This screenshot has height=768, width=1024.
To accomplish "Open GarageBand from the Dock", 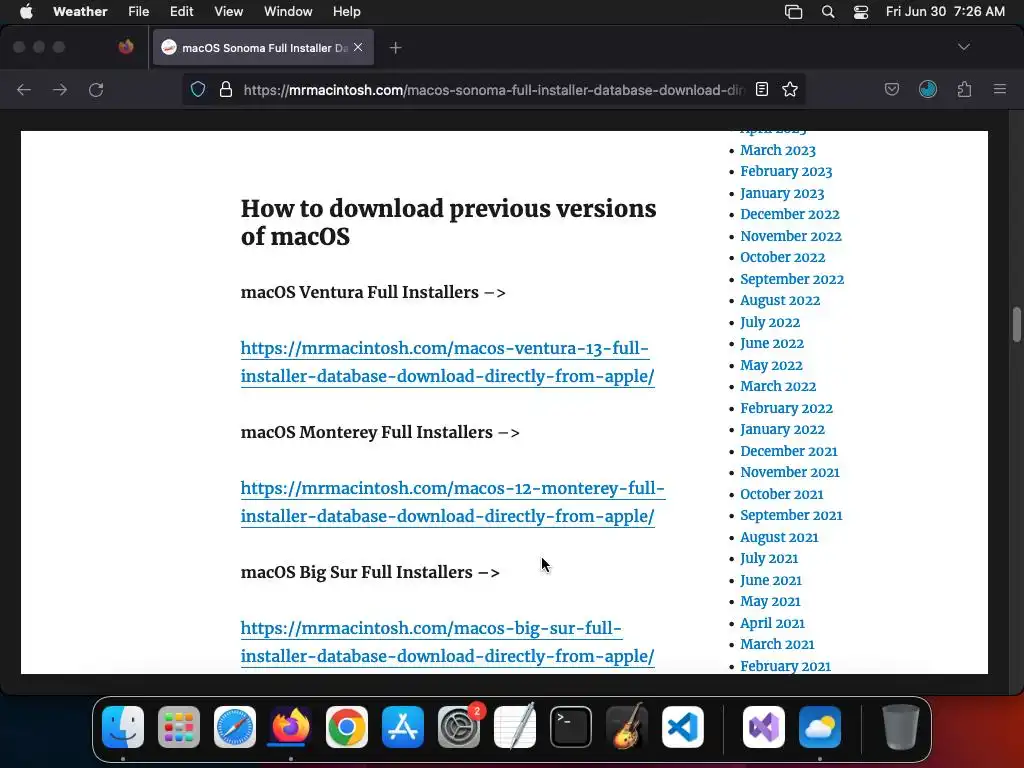I will (x=627, y=727).
